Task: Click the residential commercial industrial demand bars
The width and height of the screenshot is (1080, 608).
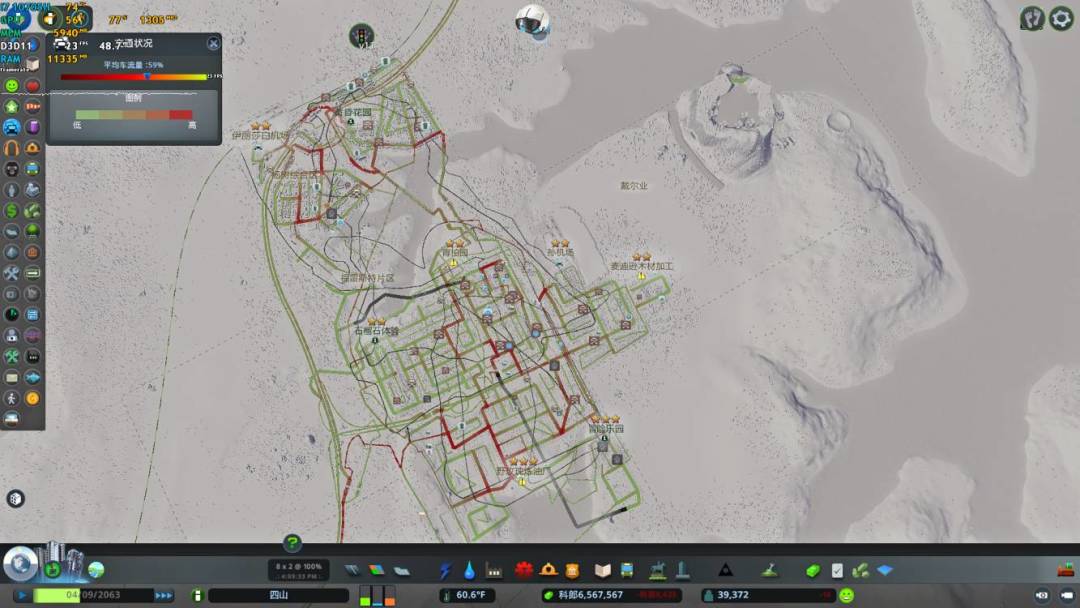Action: tap(377, 595)
